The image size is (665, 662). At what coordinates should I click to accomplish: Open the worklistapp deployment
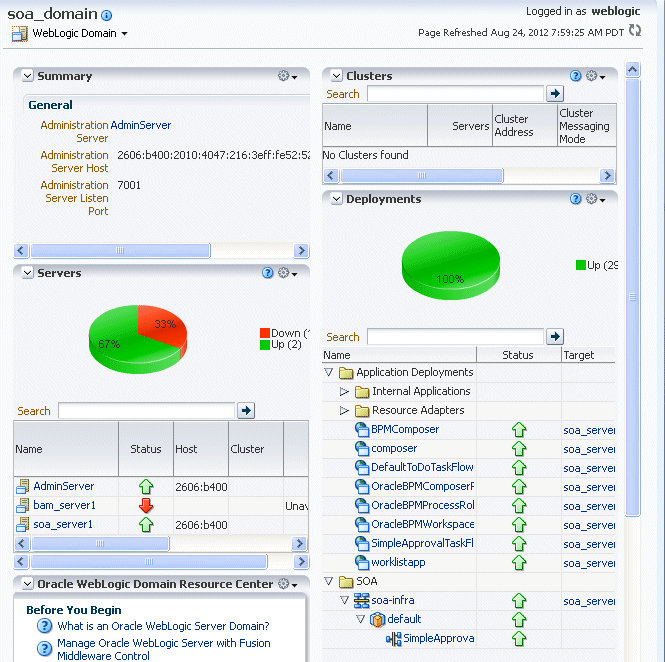coord(398,562)
